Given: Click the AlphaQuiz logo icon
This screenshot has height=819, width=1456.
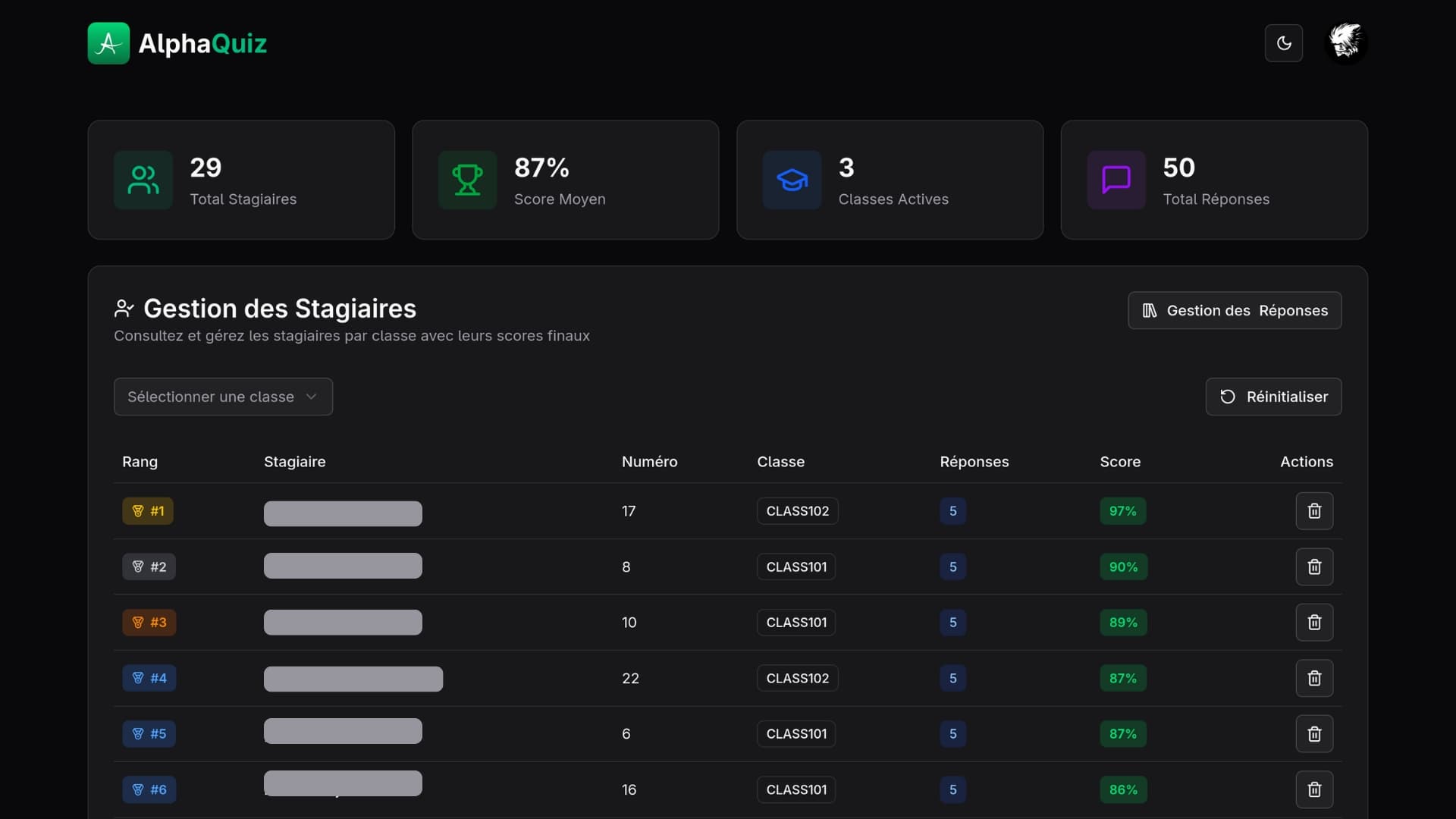Looking at the screenshot, I should coord(108,43).
